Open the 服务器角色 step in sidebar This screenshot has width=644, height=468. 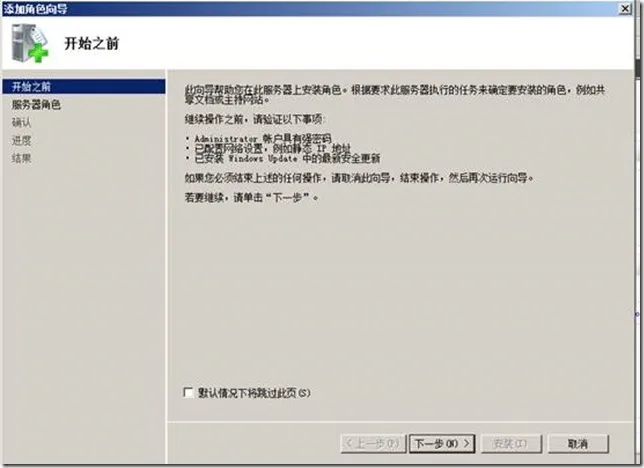click(36, 105)
